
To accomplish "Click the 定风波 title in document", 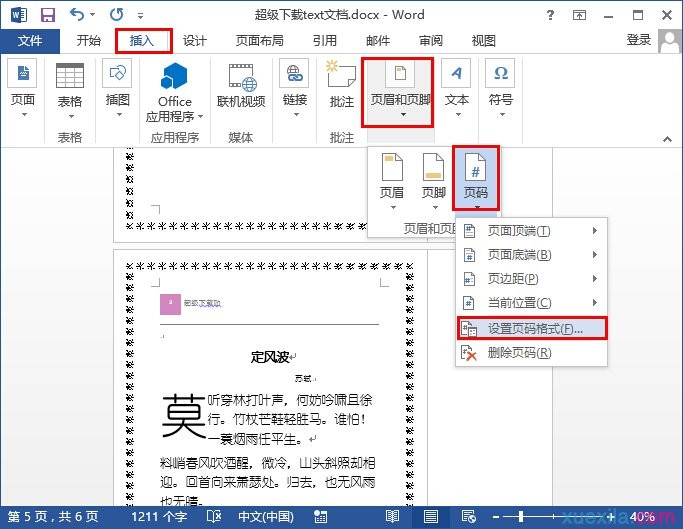I will [x=270, y=357].
